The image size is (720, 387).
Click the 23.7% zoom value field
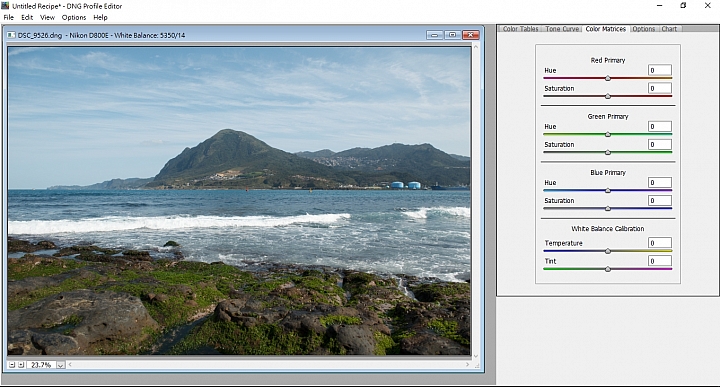click(x=41, y=365)
